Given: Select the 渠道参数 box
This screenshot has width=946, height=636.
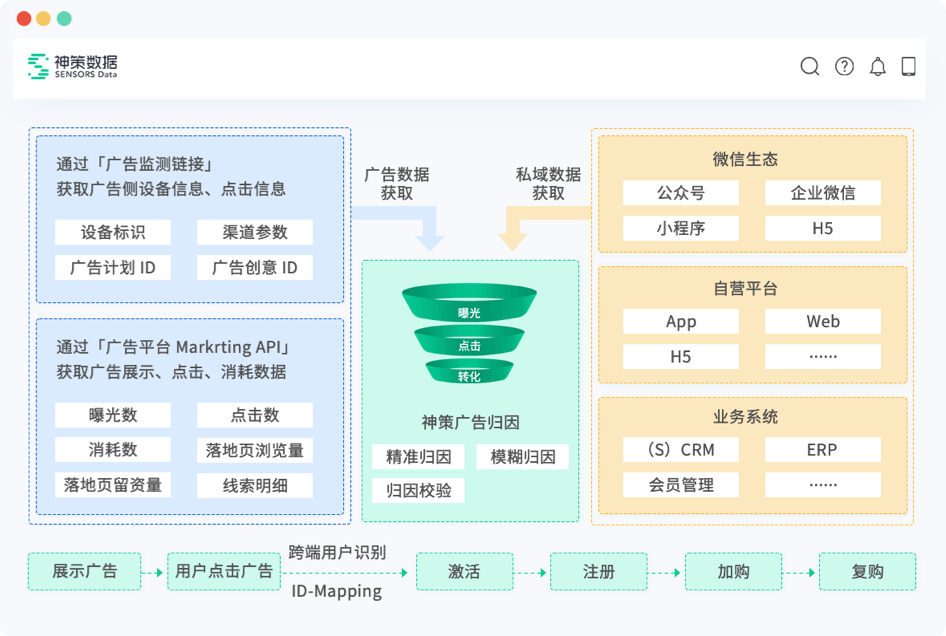Looking at the screenshot, I should pos(255,232).
